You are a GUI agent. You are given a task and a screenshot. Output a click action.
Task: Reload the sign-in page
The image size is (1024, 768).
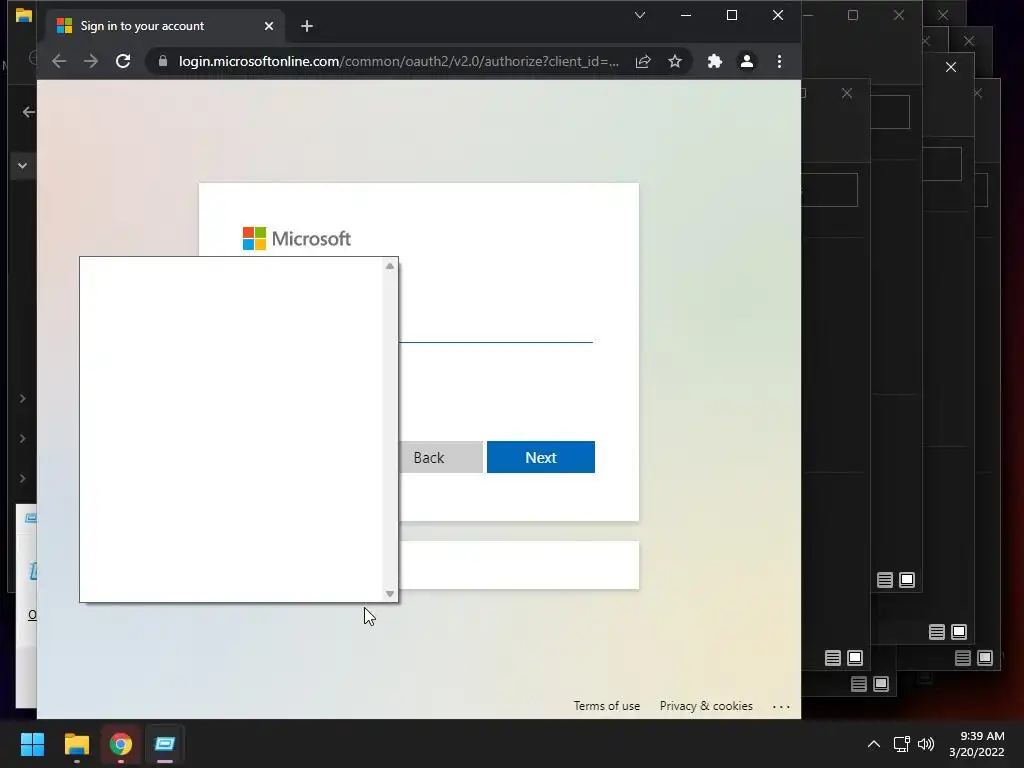point(123,61)
